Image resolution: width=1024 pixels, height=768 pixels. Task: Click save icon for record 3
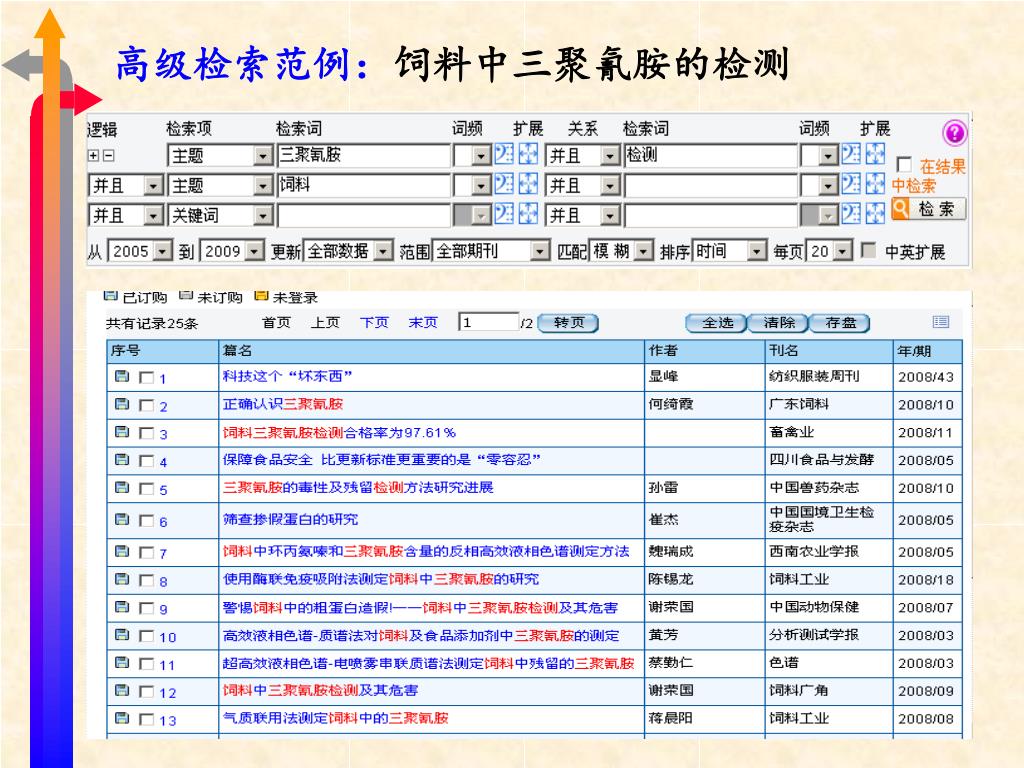[122, 432]
